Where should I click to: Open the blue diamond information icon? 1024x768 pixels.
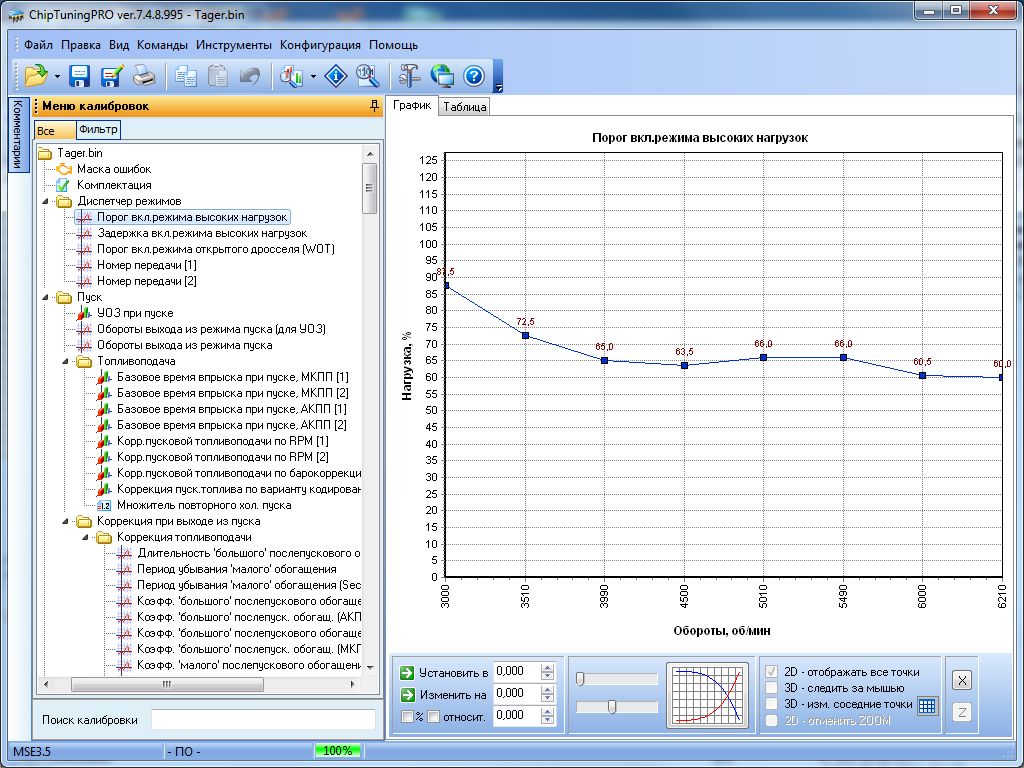(338, 75)
